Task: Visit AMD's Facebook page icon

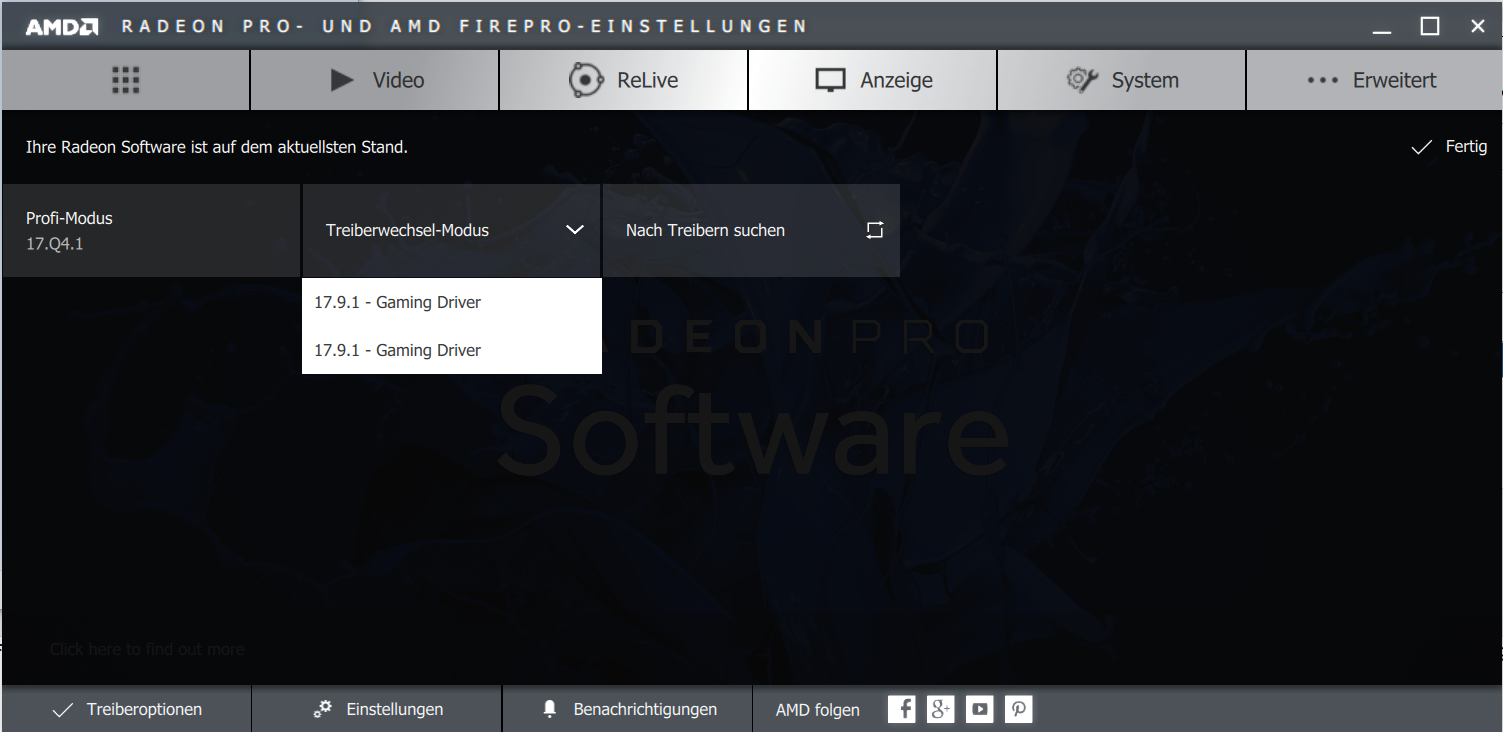Action: coord(902,709)
